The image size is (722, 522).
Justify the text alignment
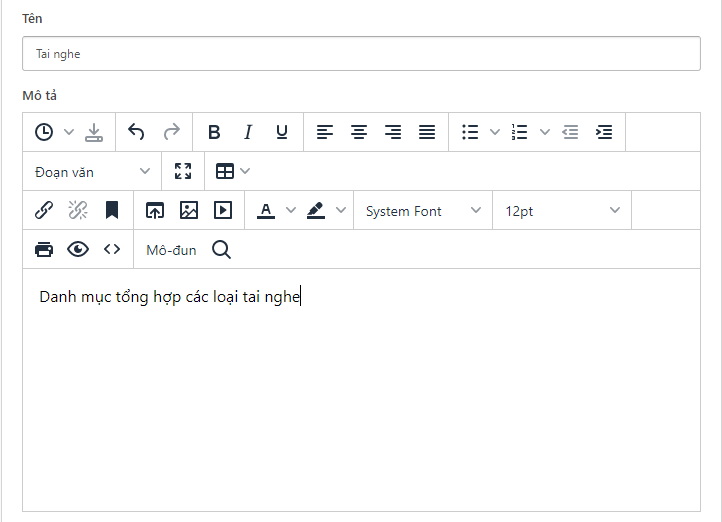(x=427, y=132)
